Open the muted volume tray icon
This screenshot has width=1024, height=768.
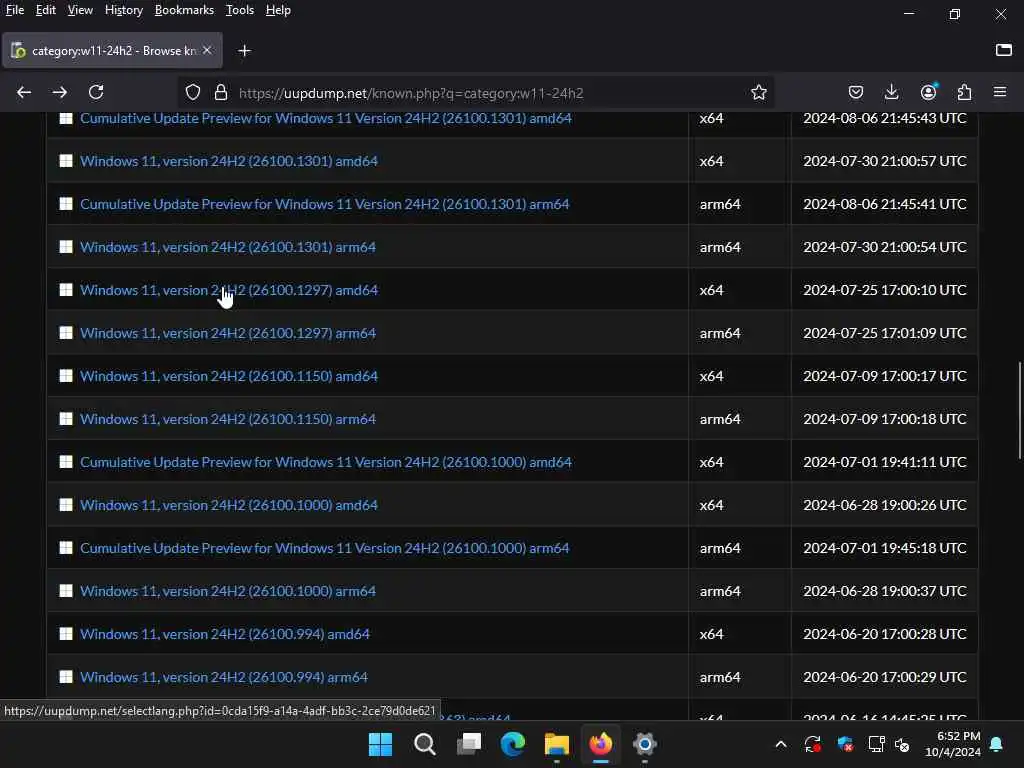click(903, 744)
